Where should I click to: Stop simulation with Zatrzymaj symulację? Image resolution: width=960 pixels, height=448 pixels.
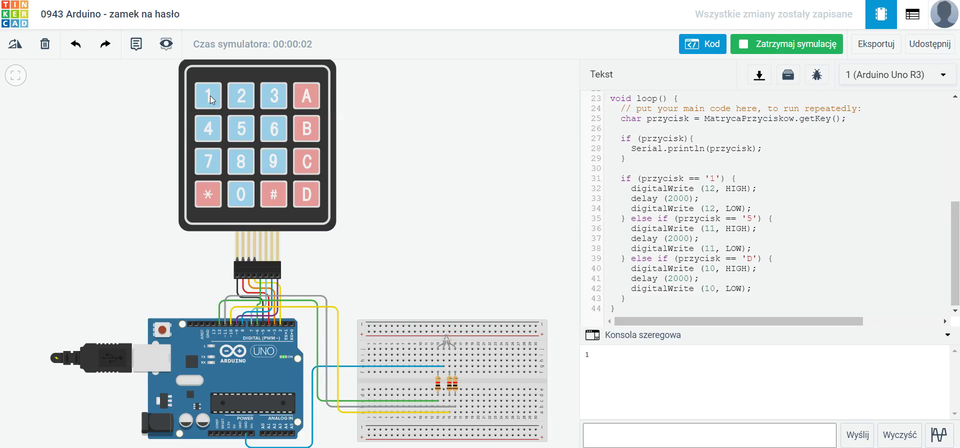coord(787,44)
